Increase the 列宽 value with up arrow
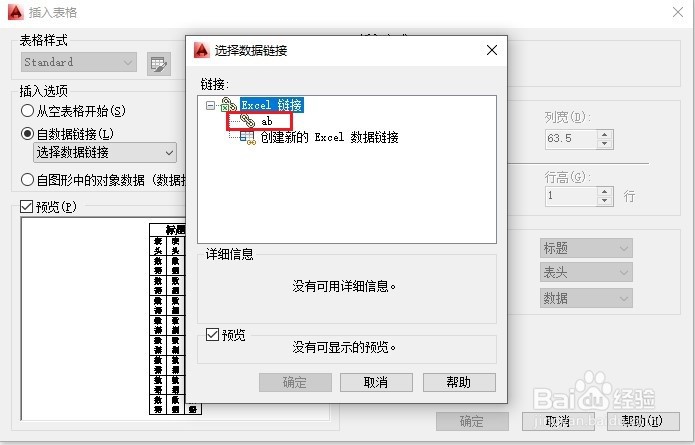The width and height of the screenshot is (695, 445). [605, 134]
